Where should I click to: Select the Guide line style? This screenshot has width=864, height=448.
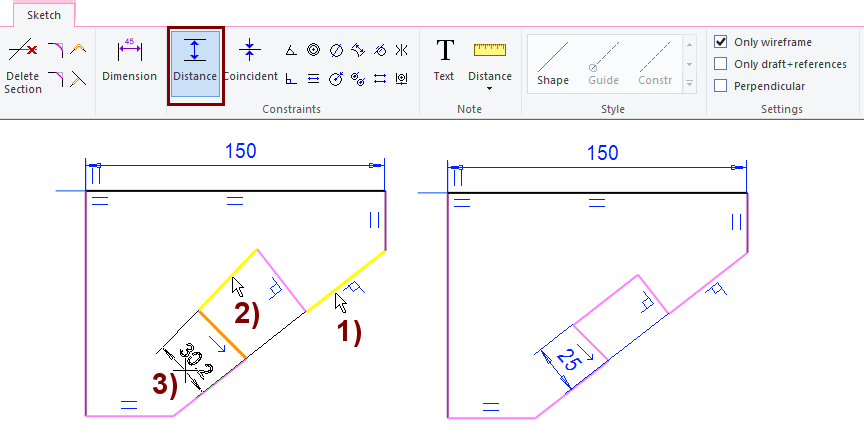coord(603,63)
